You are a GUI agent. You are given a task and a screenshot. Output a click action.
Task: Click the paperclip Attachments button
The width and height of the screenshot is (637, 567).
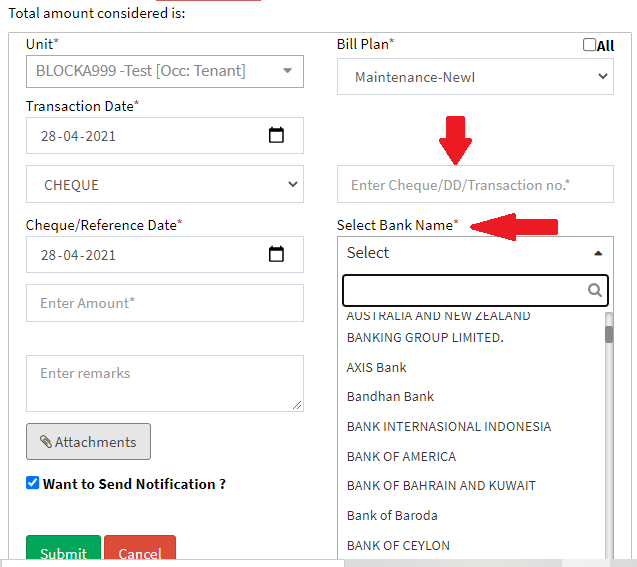click(88, 442)
